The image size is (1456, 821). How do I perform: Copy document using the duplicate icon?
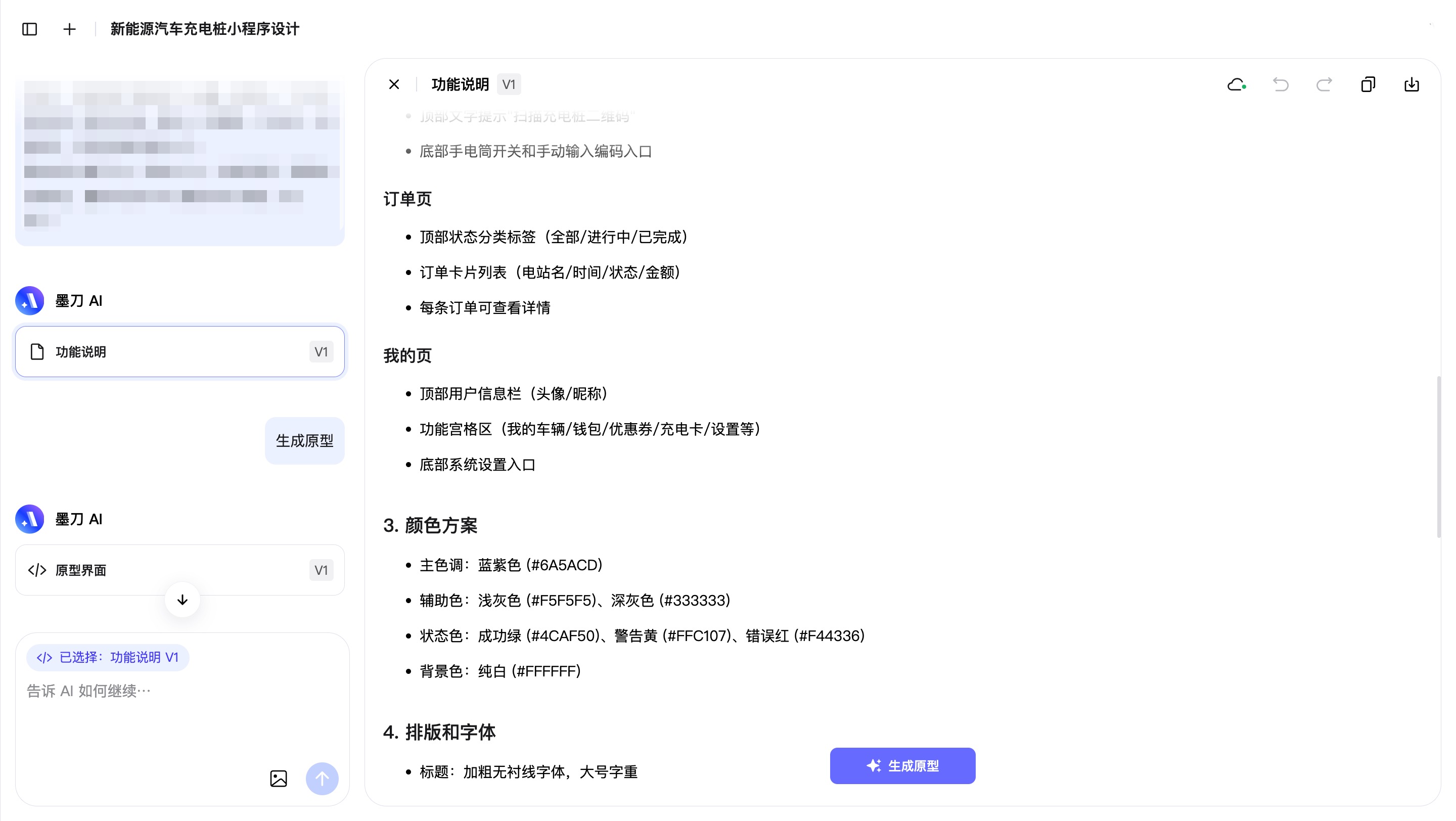(1368, 85)
